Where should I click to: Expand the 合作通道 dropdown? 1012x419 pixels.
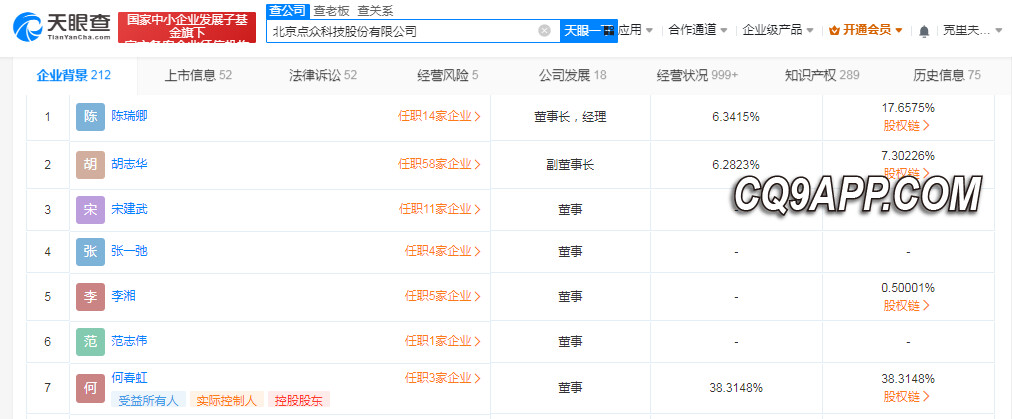[x=698, y=30]
